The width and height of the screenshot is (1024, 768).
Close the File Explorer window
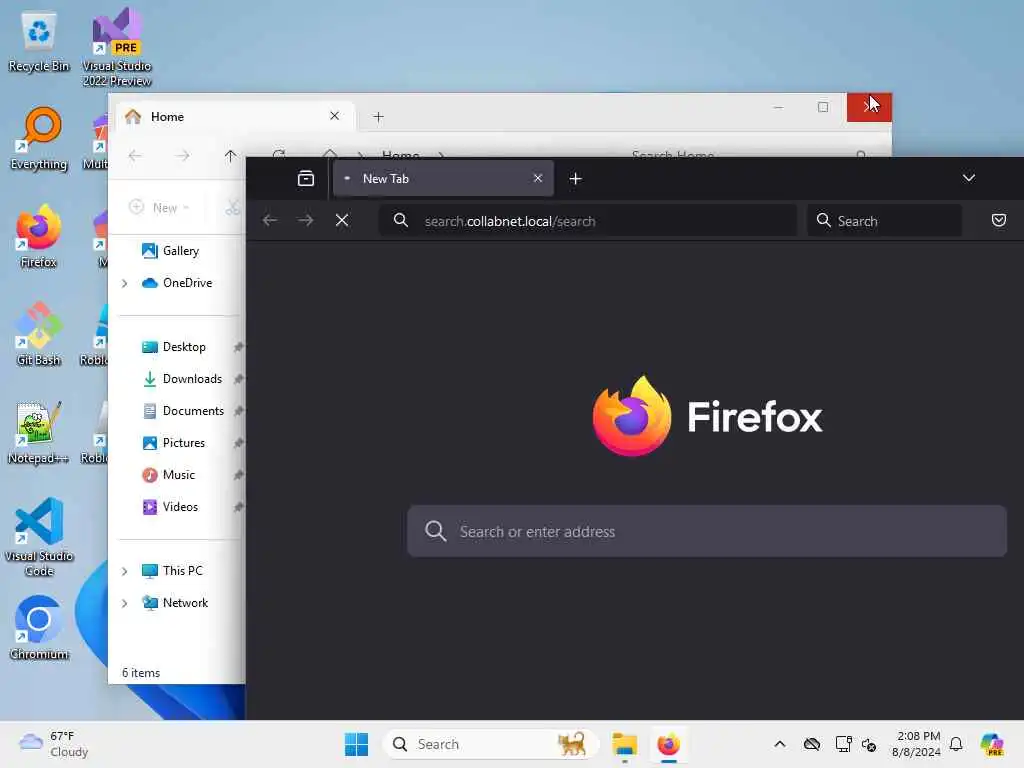869,107
